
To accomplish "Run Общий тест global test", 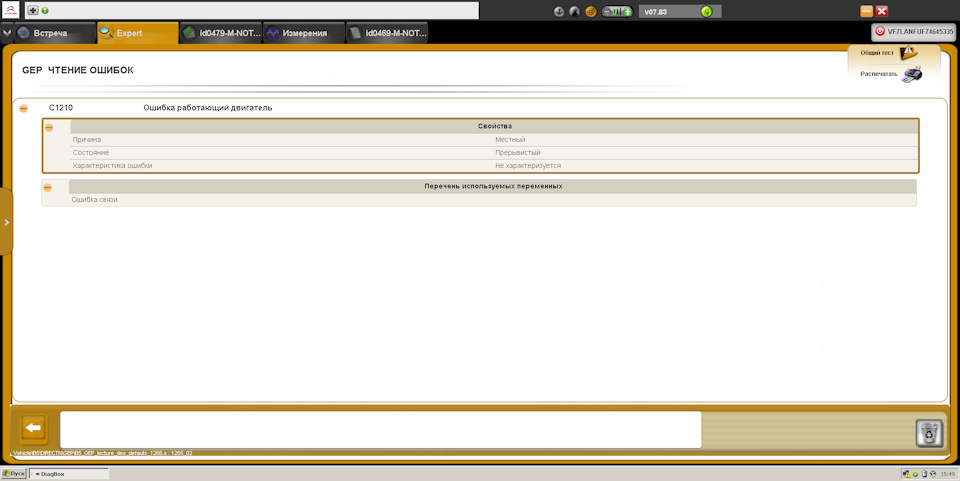I will (x=877, y=53).
